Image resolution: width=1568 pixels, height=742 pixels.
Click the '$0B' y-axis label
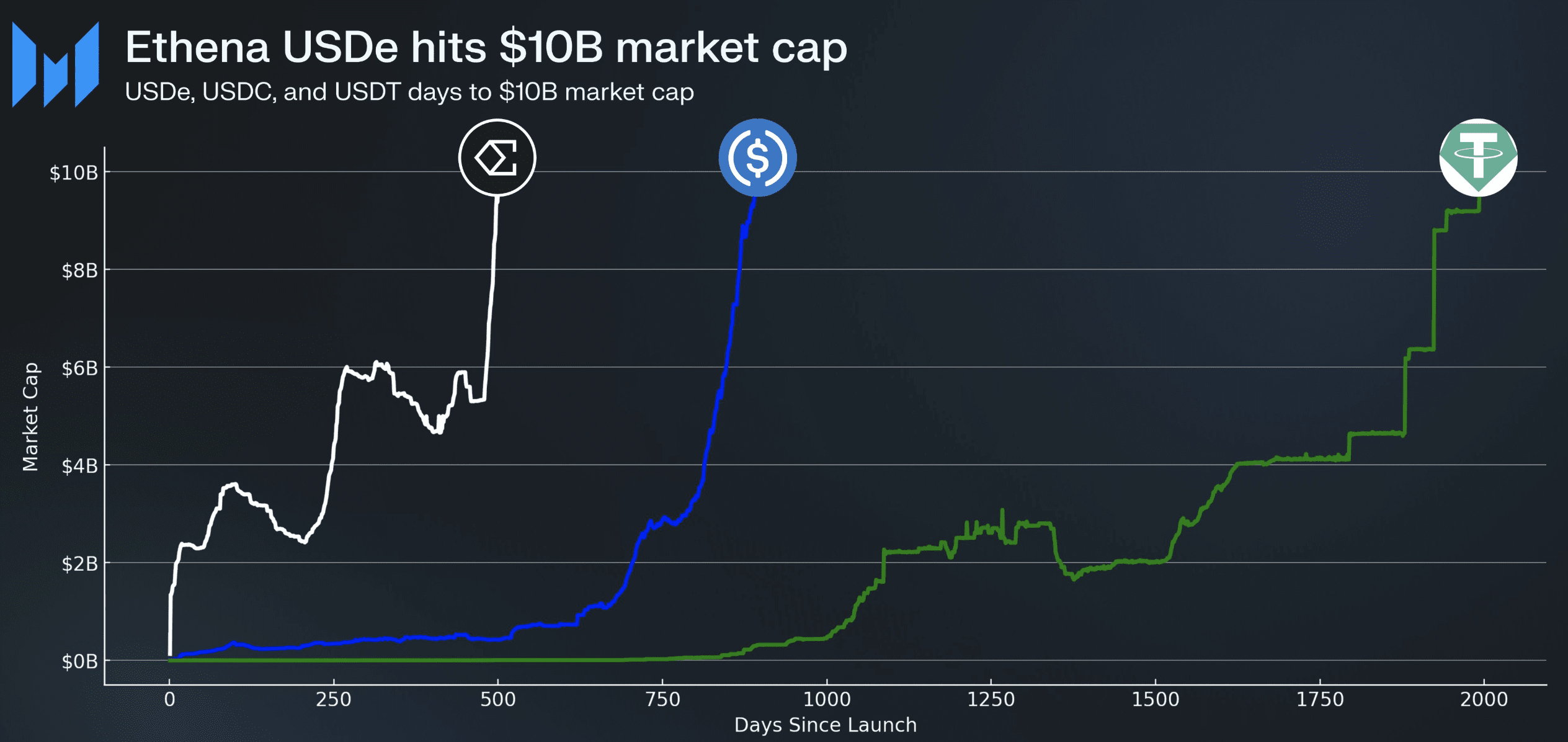click(x=80, y=662)
